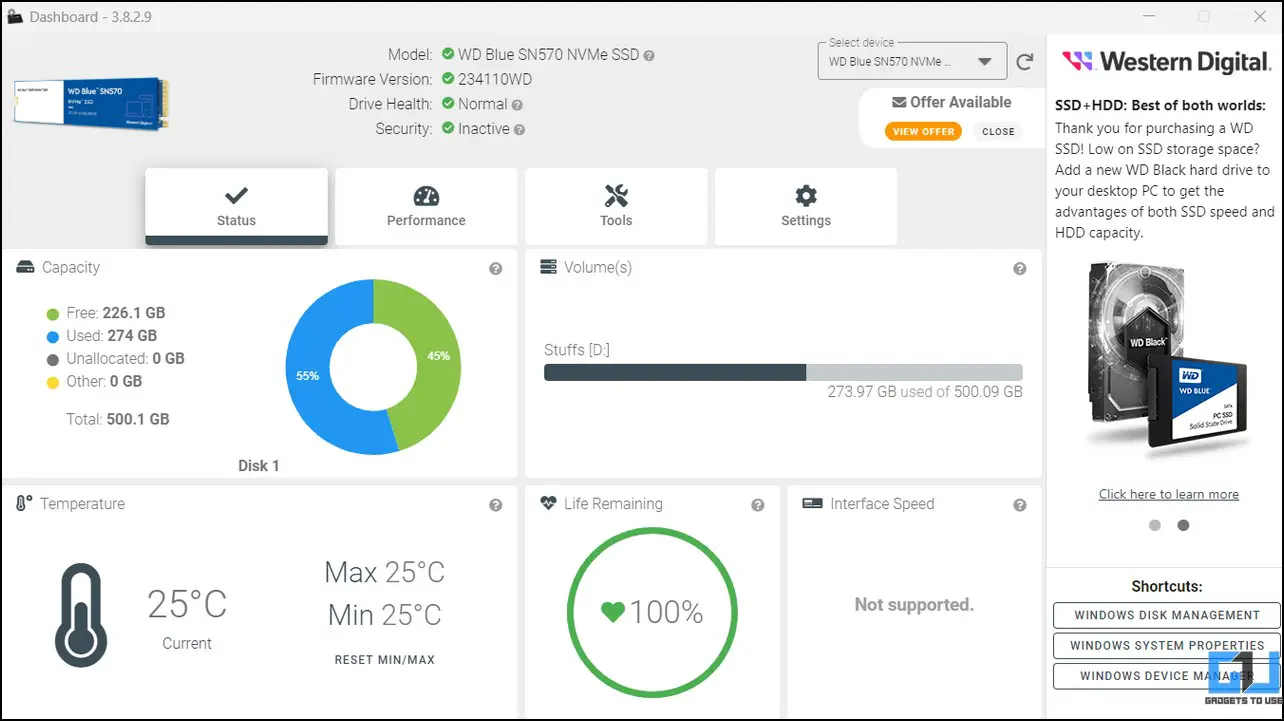Follow the 'Click here to learn more' link
1284x721 pixels.
(1168, 494)
